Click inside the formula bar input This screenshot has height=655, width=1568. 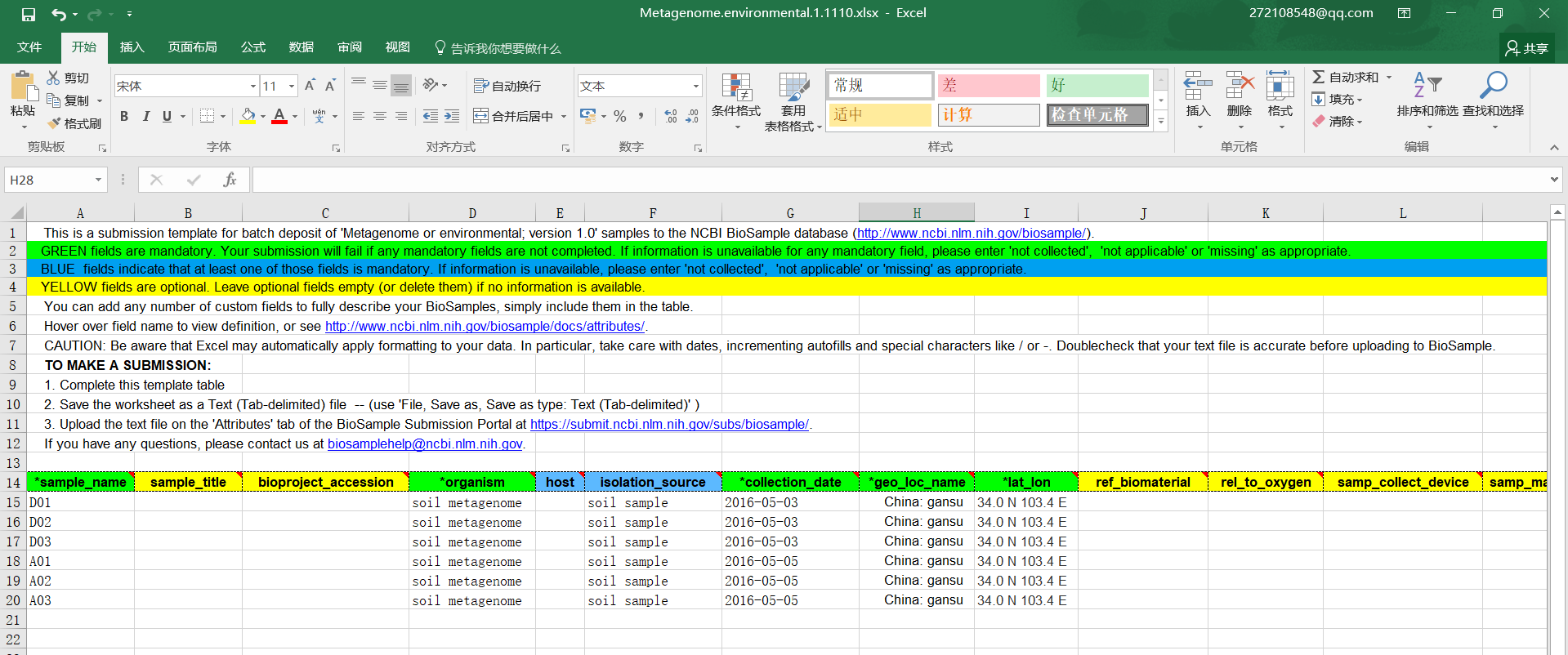point(899,180)
